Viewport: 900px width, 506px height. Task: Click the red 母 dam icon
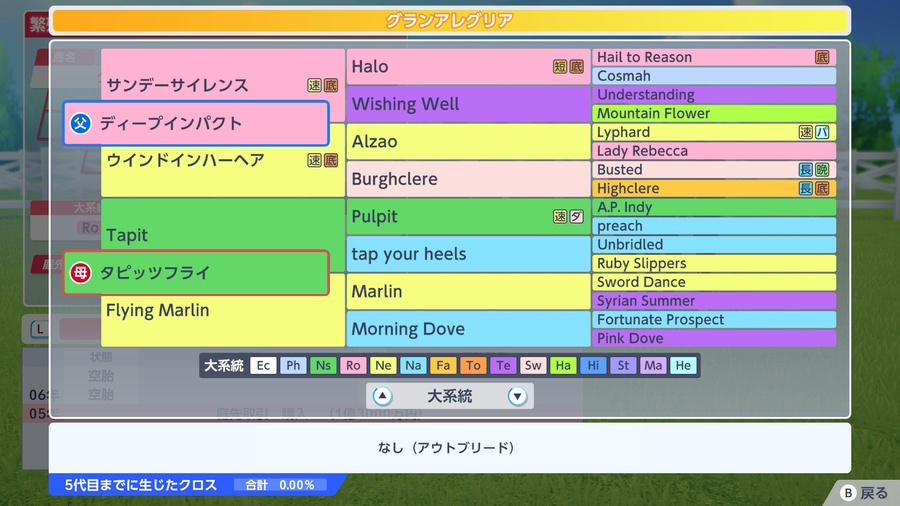pos(80,273)
